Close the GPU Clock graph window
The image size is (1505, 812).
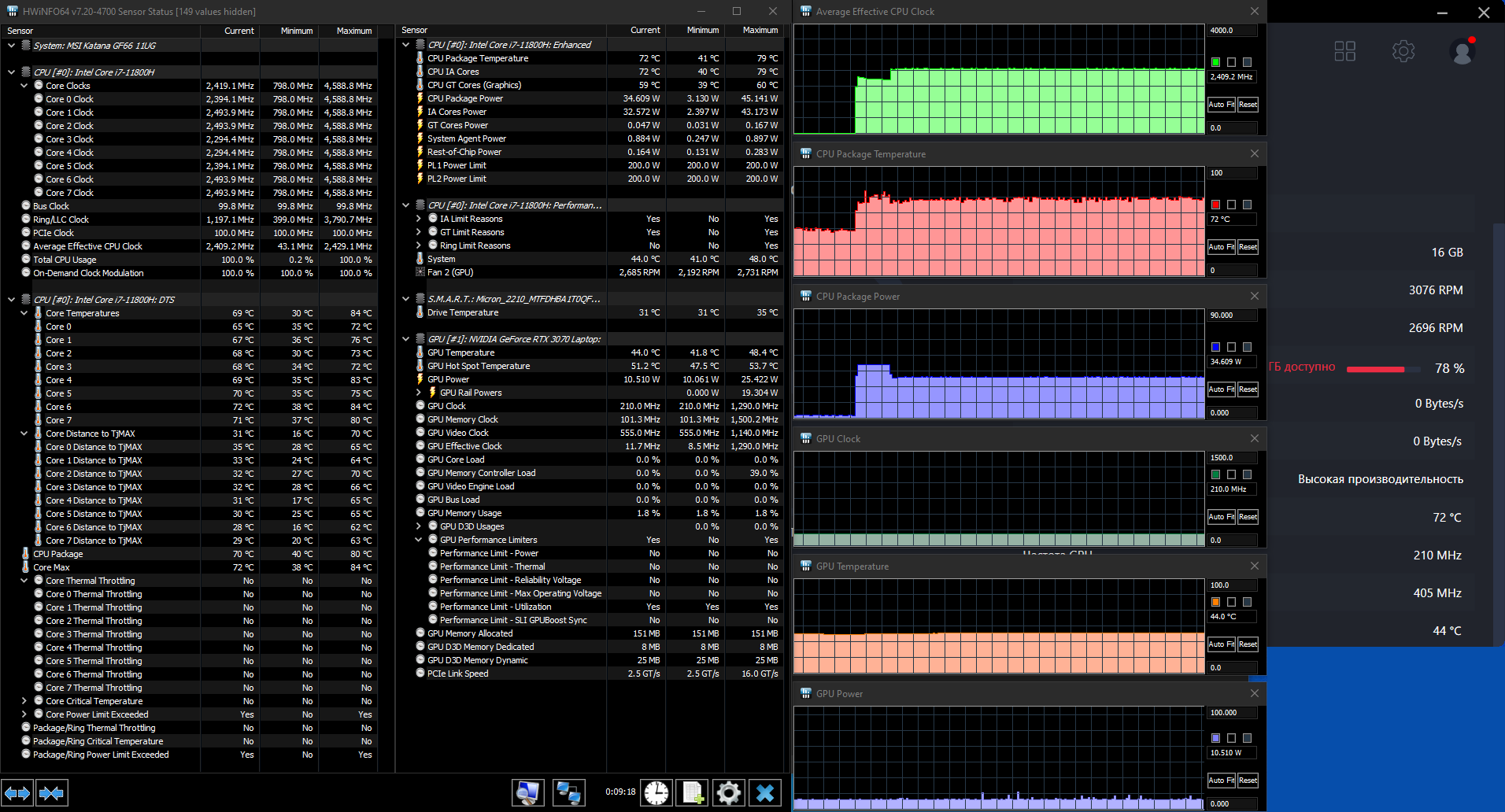(1255, 438)
